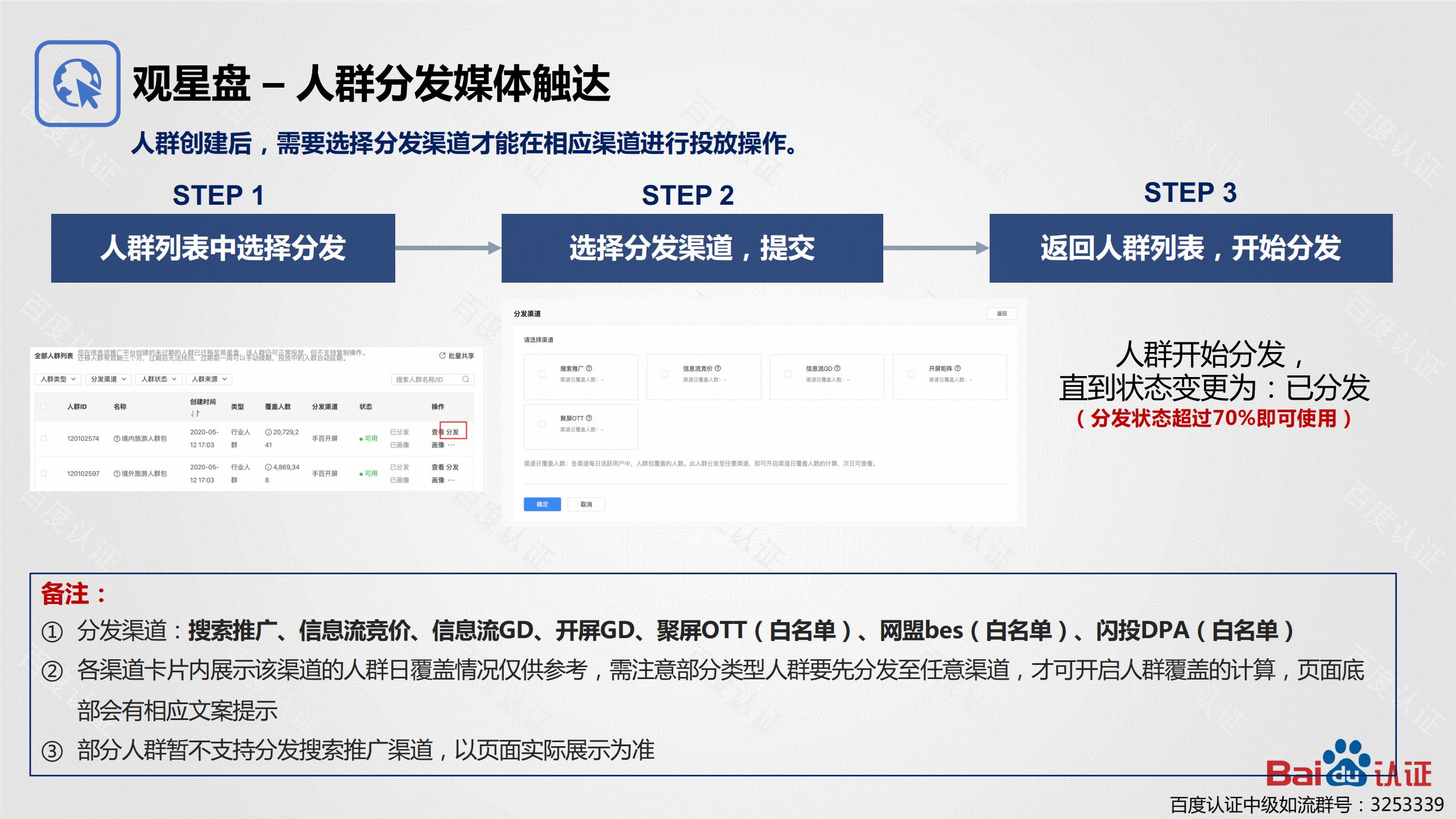Screen dimensions: 1456x819
Task: Click the 手百开屏 channel cell for 120102574
Action: (325, 439)
